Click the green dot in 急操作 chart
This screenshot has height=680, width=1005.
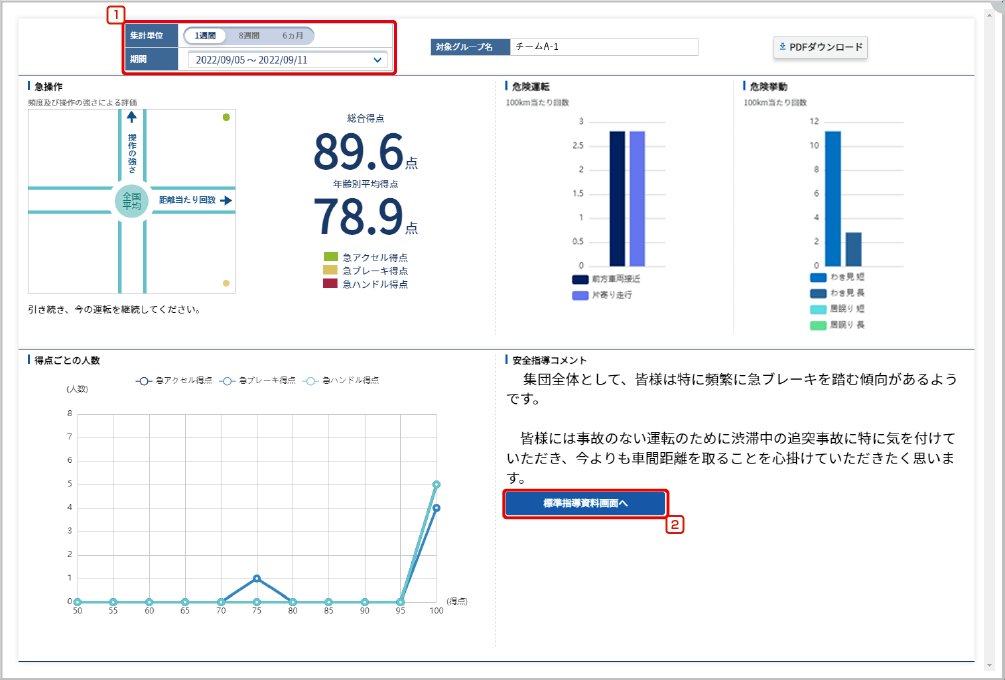pyautogui.click(x=227, y=118)
